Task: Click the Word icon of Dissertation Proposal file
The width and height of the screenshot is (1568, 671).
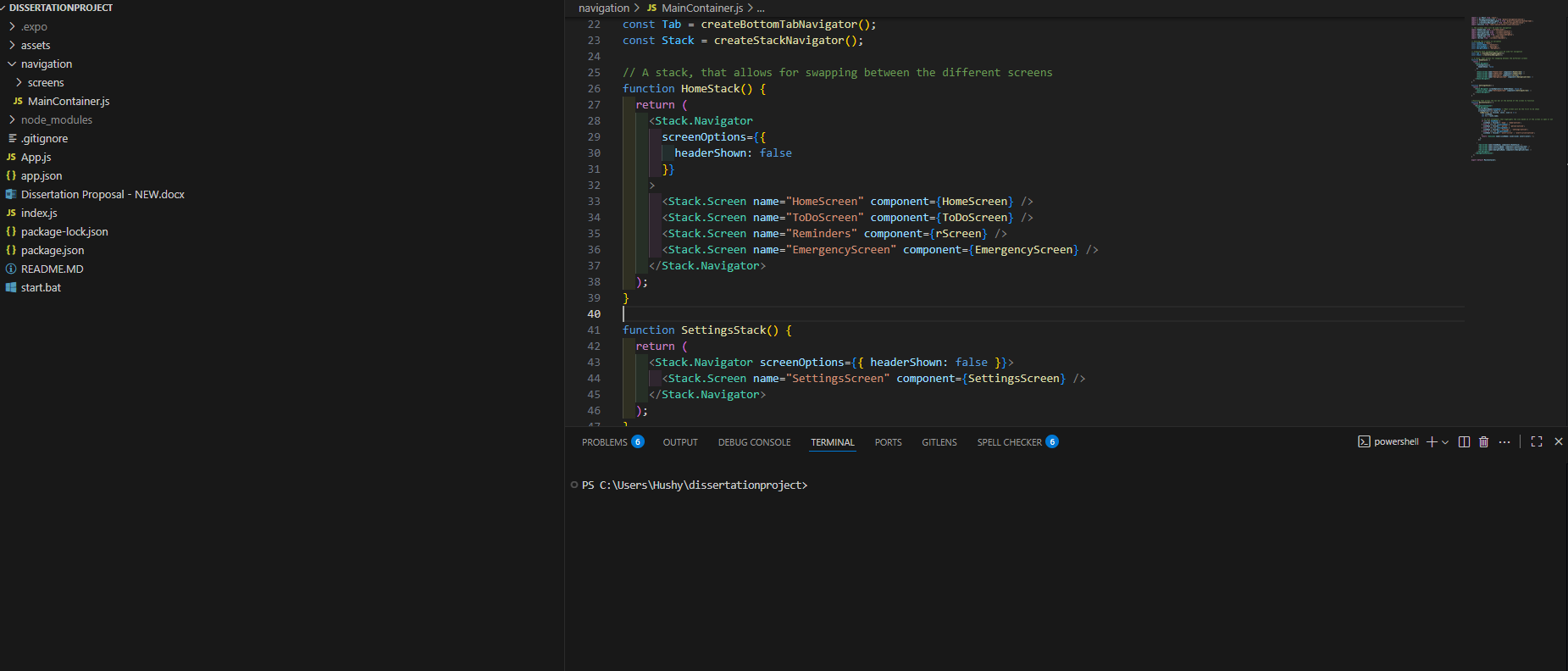Action: point(11,194)
